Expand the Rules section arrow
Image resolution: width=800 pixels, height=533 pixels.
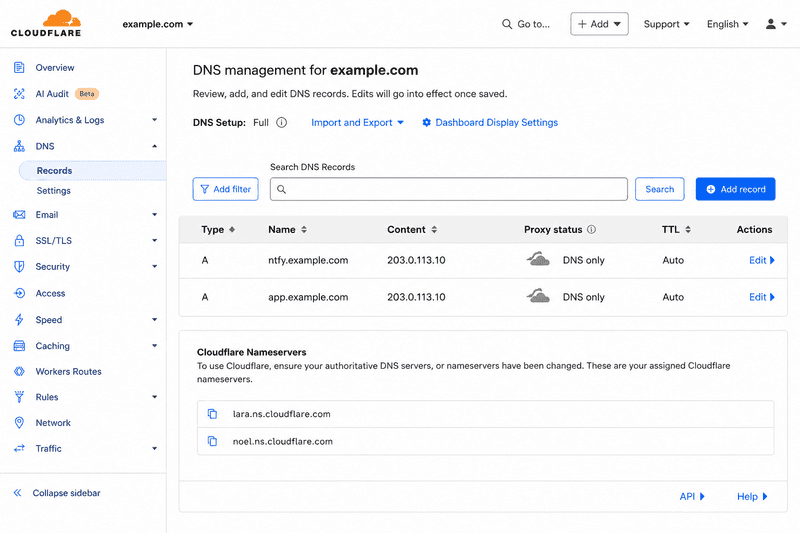point(155,397)
